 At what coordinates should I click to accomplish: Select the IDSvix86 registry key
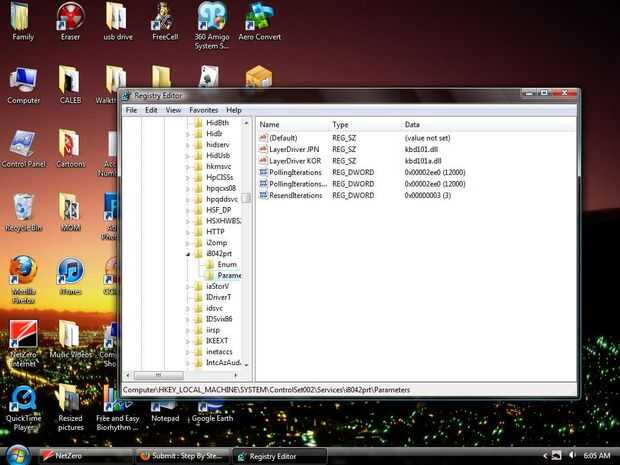point(219,319)
